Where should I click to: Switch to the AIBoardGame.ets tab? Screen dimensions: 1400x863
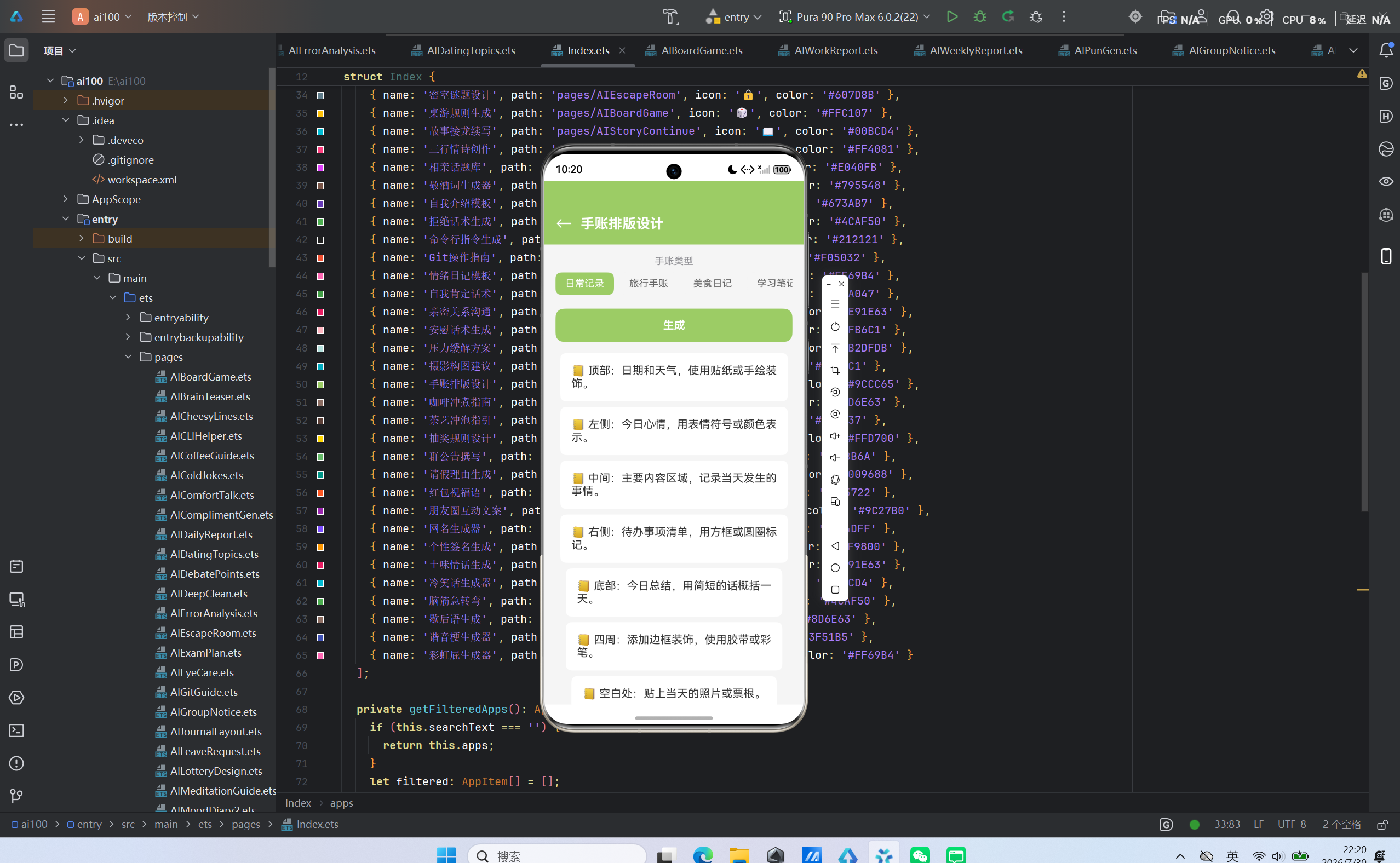[x=694, y=50]
